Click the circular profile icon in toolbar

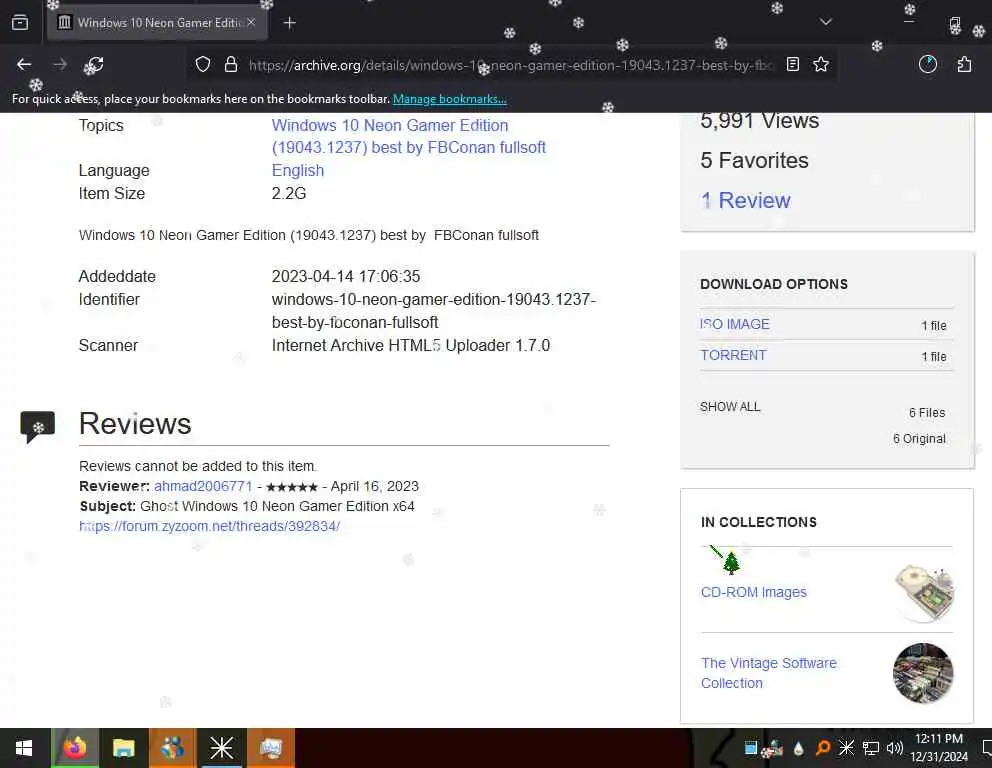[x=927, y=65]
